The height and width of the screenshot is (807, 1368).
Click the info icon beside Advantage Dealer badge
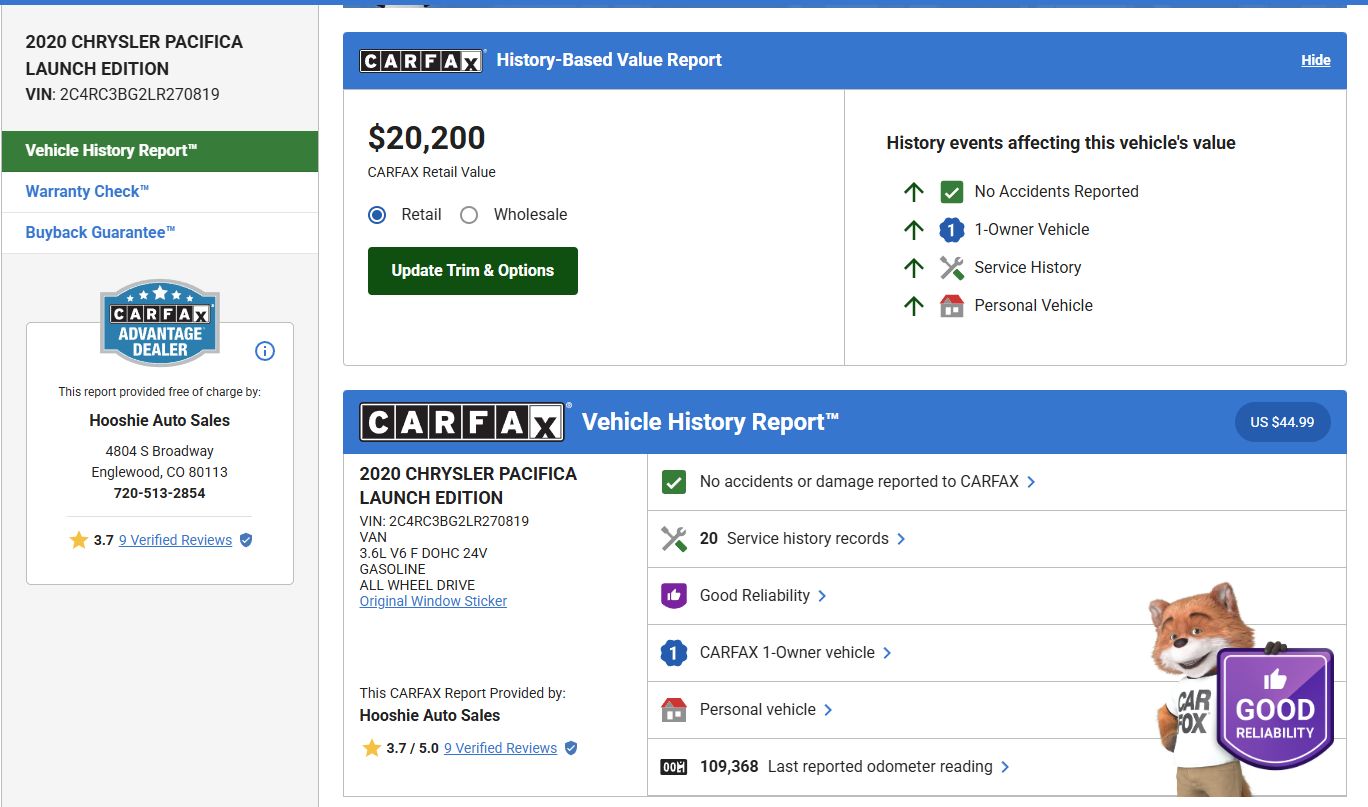click(265, 351)
